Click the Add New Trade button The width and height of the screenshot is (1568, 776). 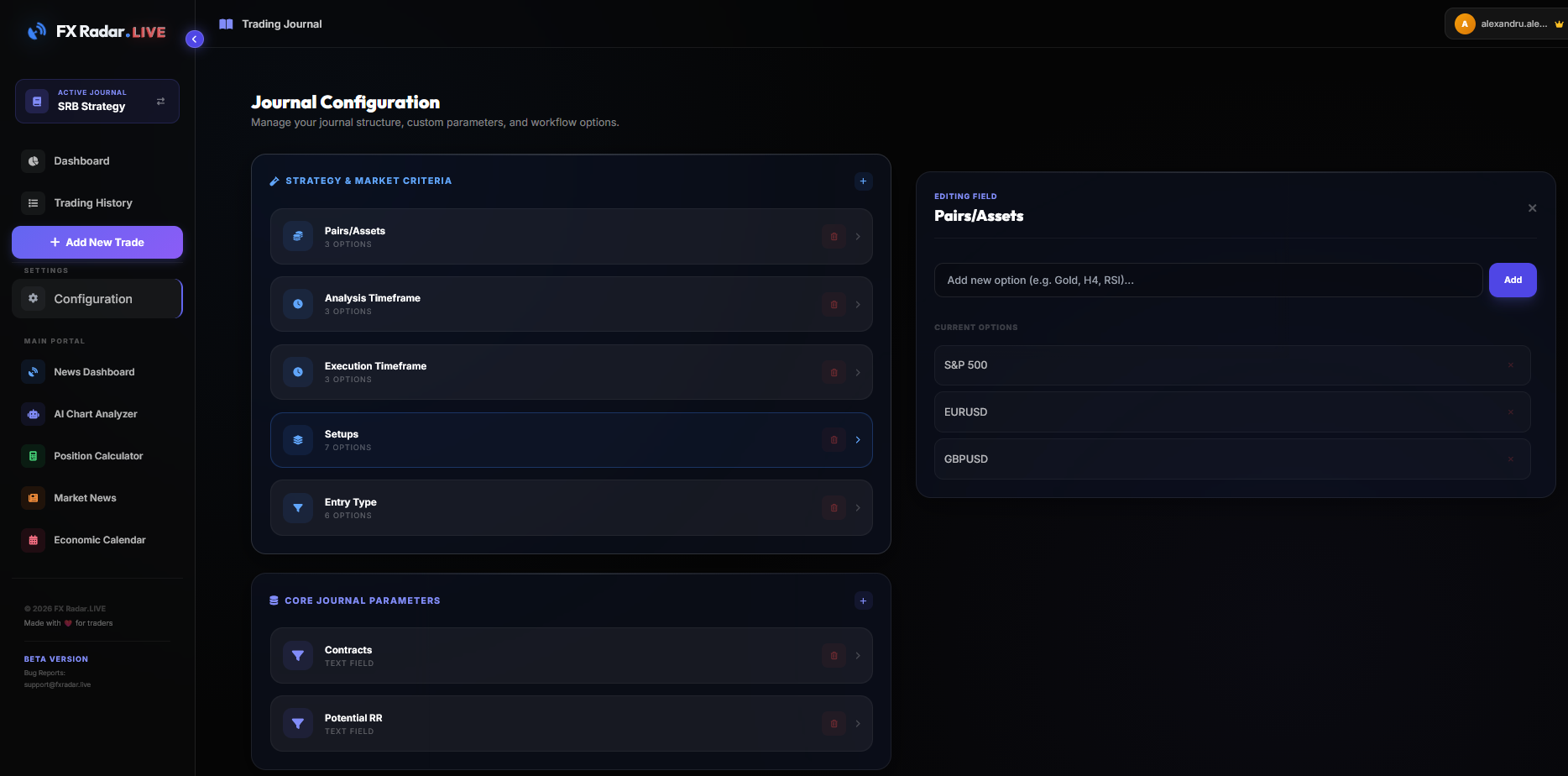(x=97, y=242)
